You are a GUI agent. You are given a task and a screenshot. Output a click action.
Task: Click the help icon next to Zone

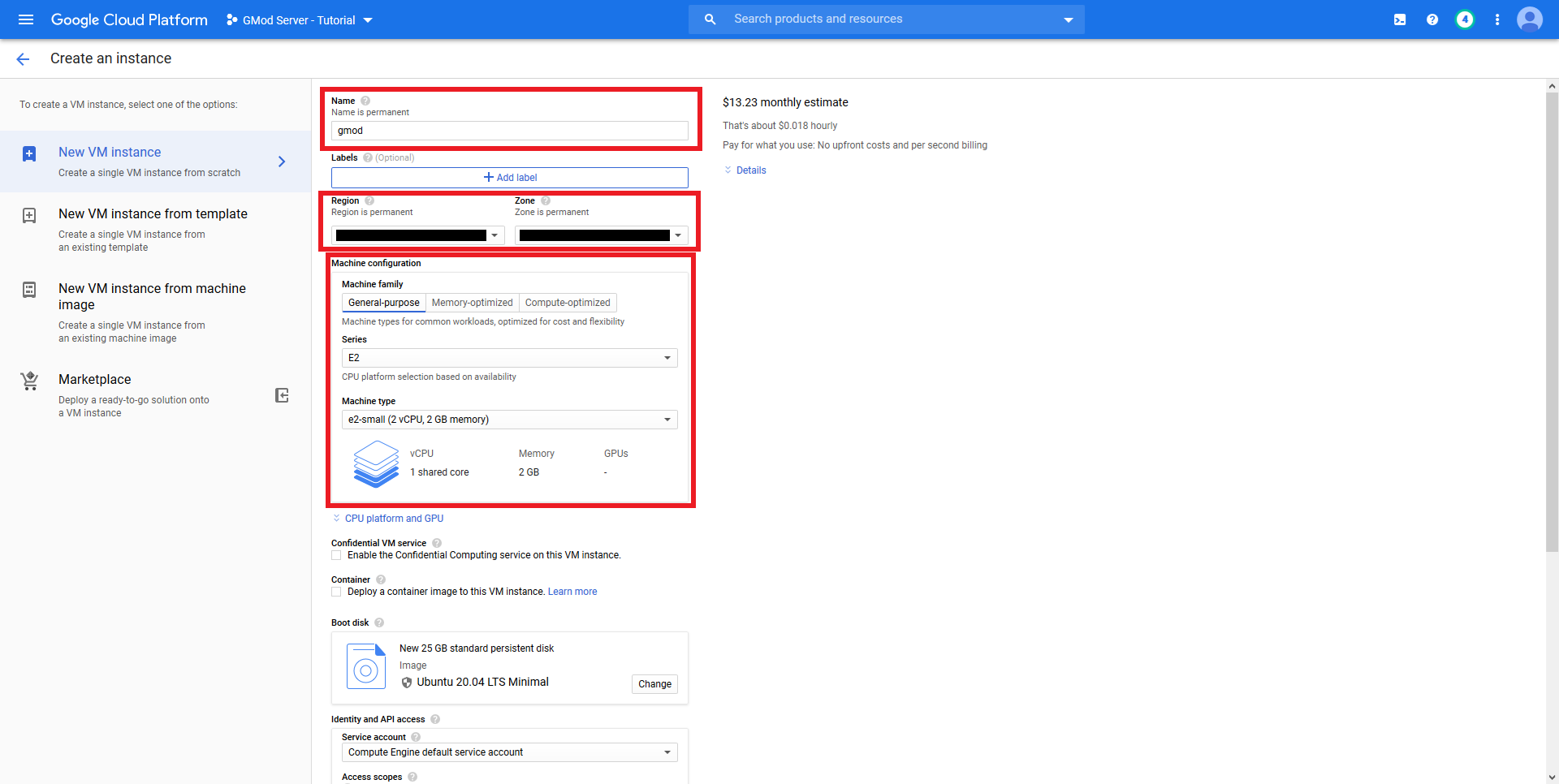tap(546, 200)
